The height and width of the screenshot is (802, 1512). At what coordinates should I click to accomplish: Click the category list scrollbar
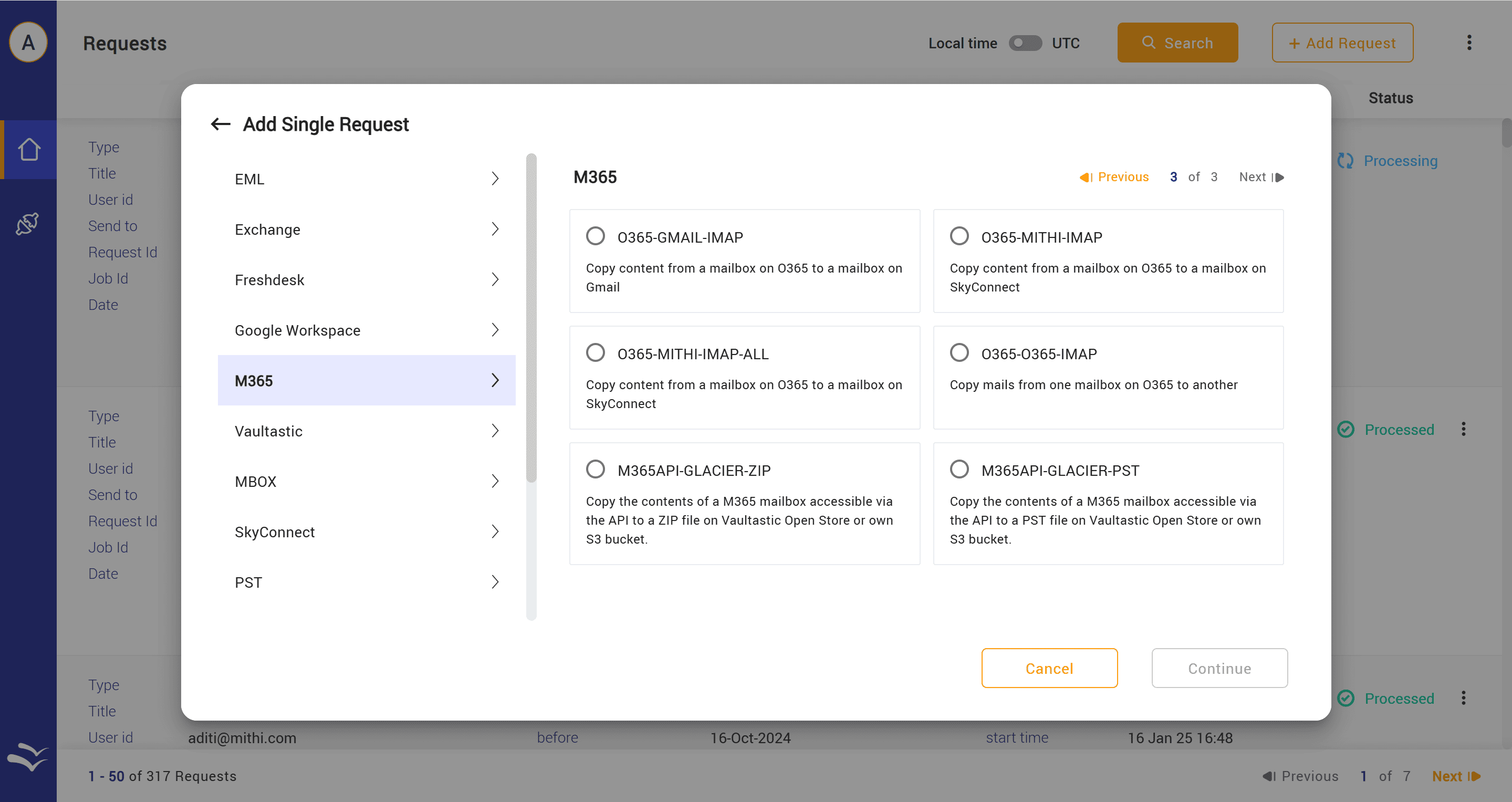point(531,317)
